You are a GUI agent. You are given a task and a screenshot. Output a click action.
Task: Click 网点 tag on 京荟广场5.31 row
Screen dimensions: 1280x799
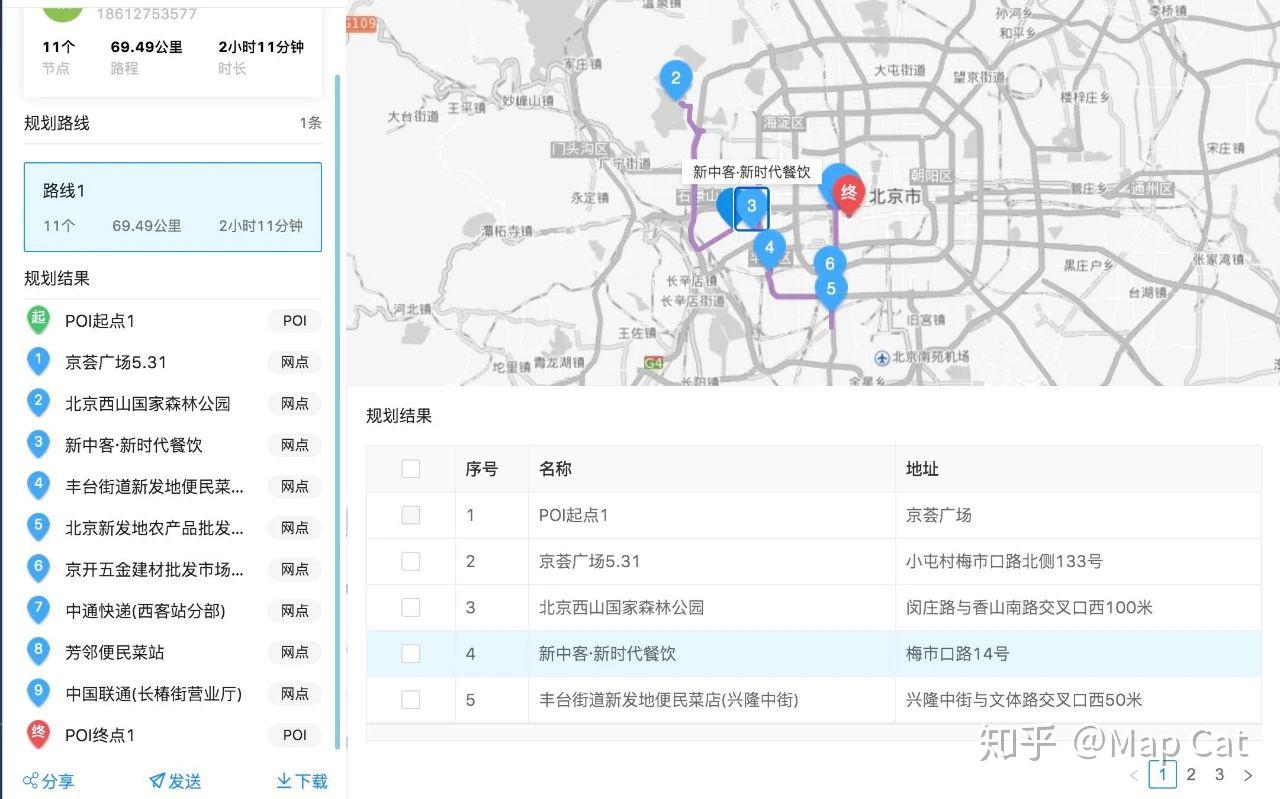(x=295, y=362)
